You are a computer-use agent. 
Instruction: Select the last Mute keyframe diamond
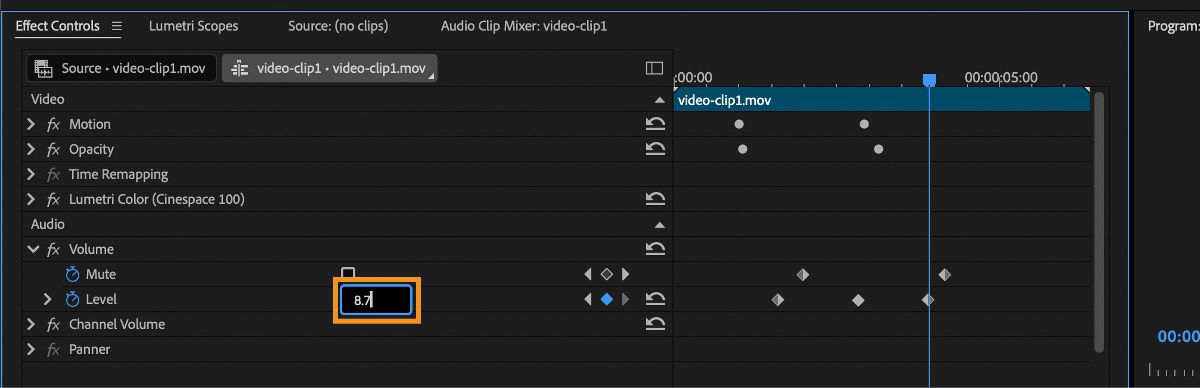945,274
